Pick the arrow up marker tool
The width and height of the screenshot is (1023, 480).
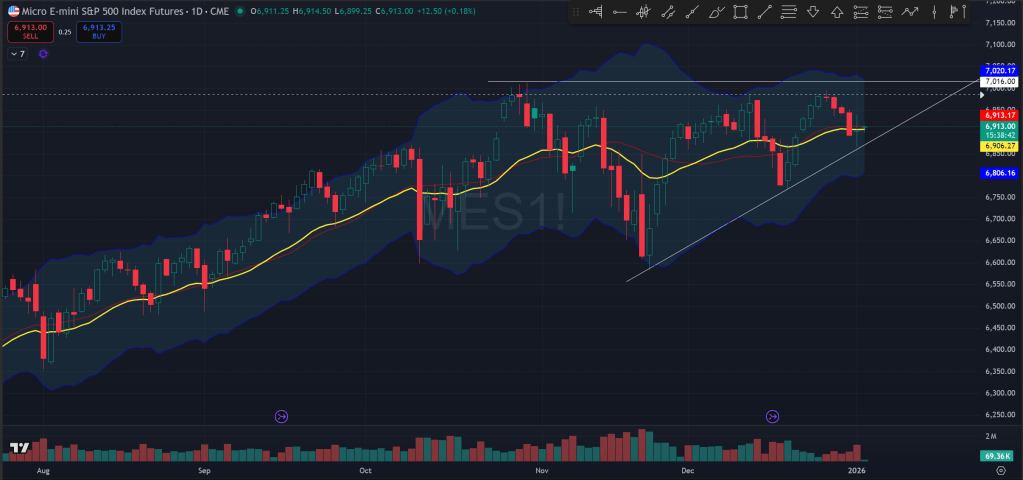coord(837,12)
